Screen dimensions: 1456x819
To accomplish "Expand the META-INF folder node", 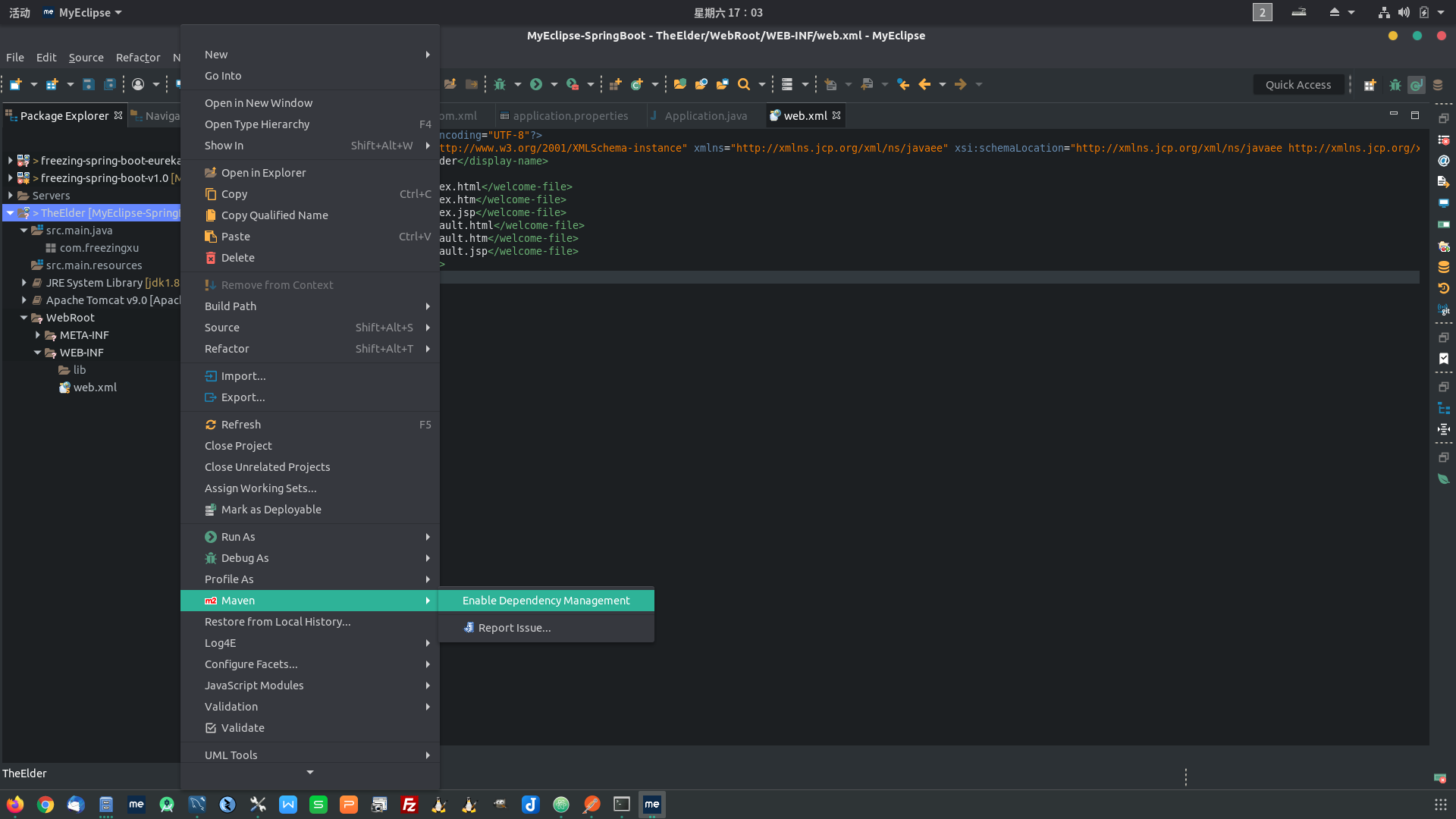I will [38, 335].
